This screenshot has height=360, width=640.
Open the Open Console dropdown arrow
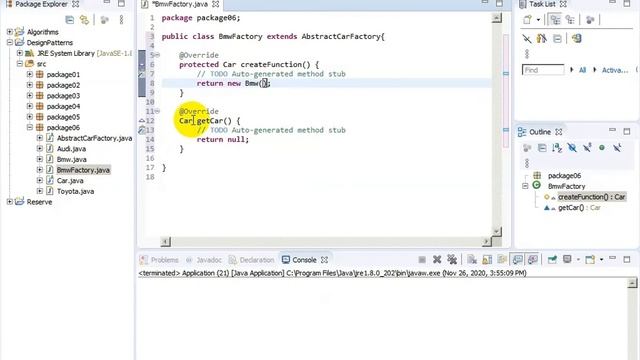coord(601,260)
